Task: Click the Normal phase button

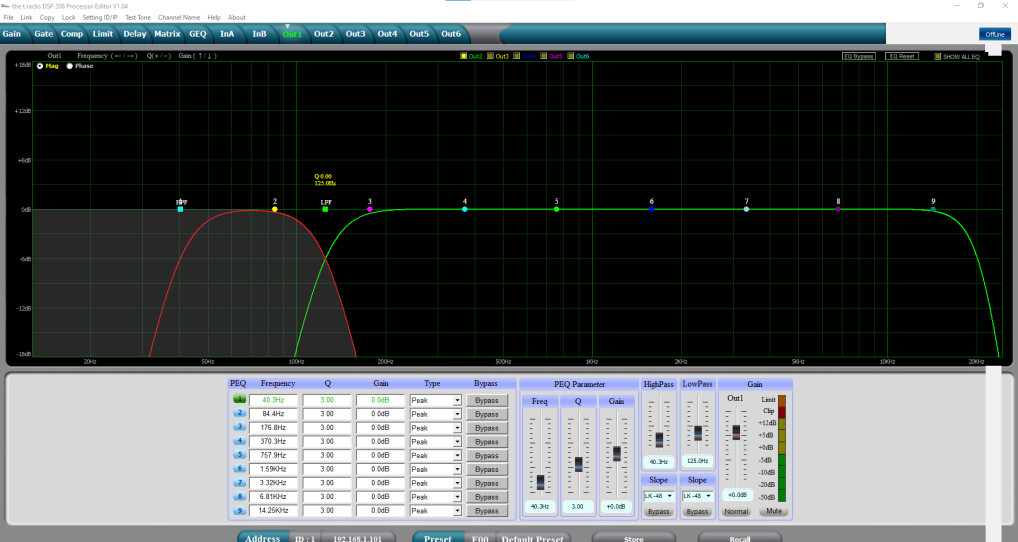Action: [736, 511]
